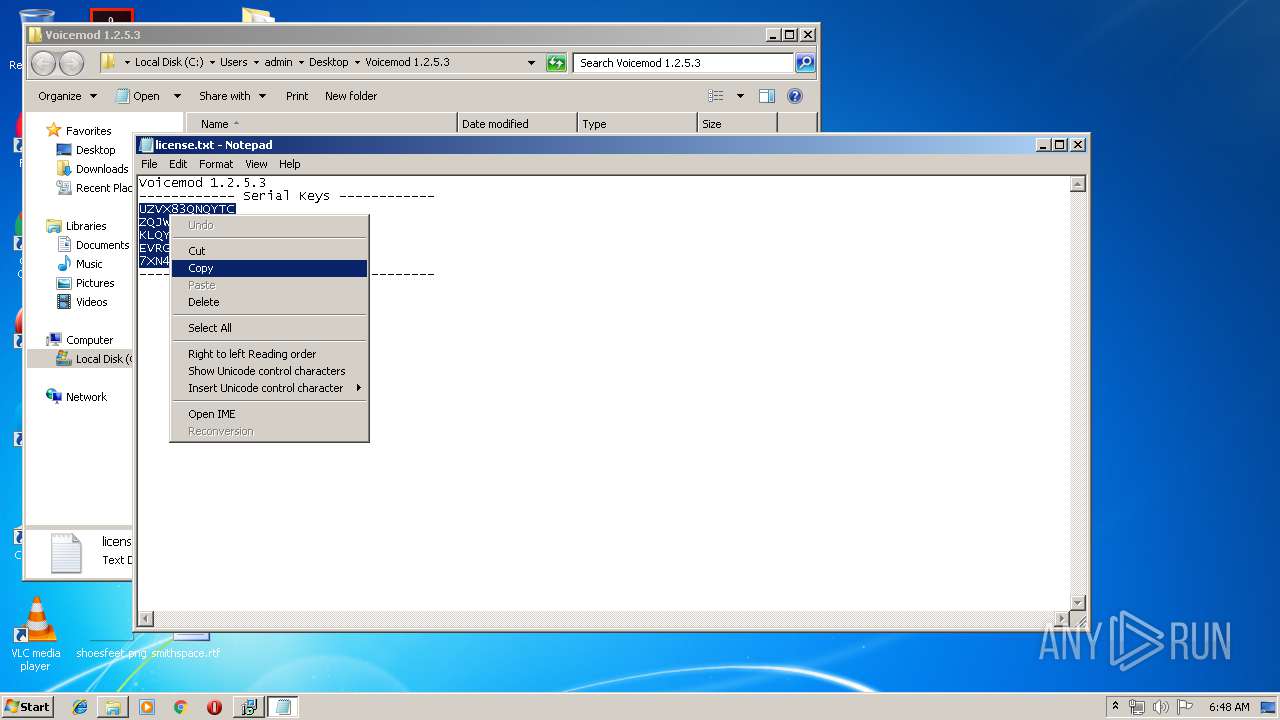Image resolution: width=1280 pixels, height=720 pixels.
Task: Sort by Type column header
Action: [x=637, y=124]
